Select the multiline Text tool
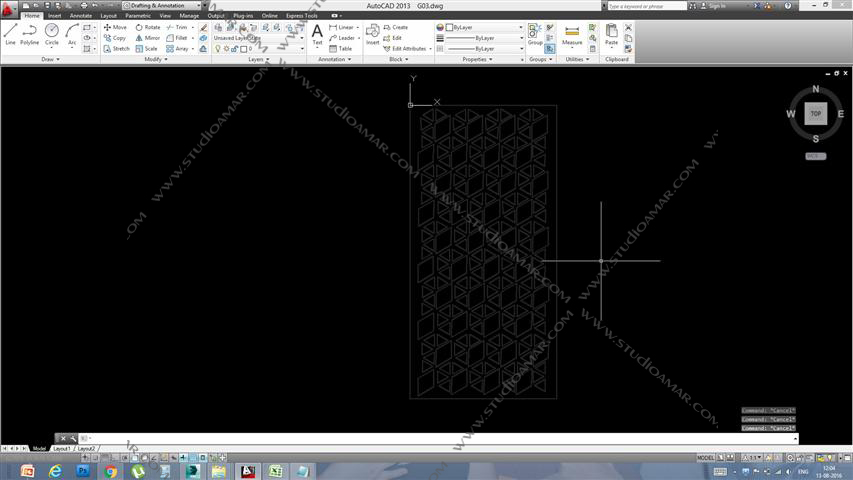This screenshot has height=480, width=853. tap(317, 34)
